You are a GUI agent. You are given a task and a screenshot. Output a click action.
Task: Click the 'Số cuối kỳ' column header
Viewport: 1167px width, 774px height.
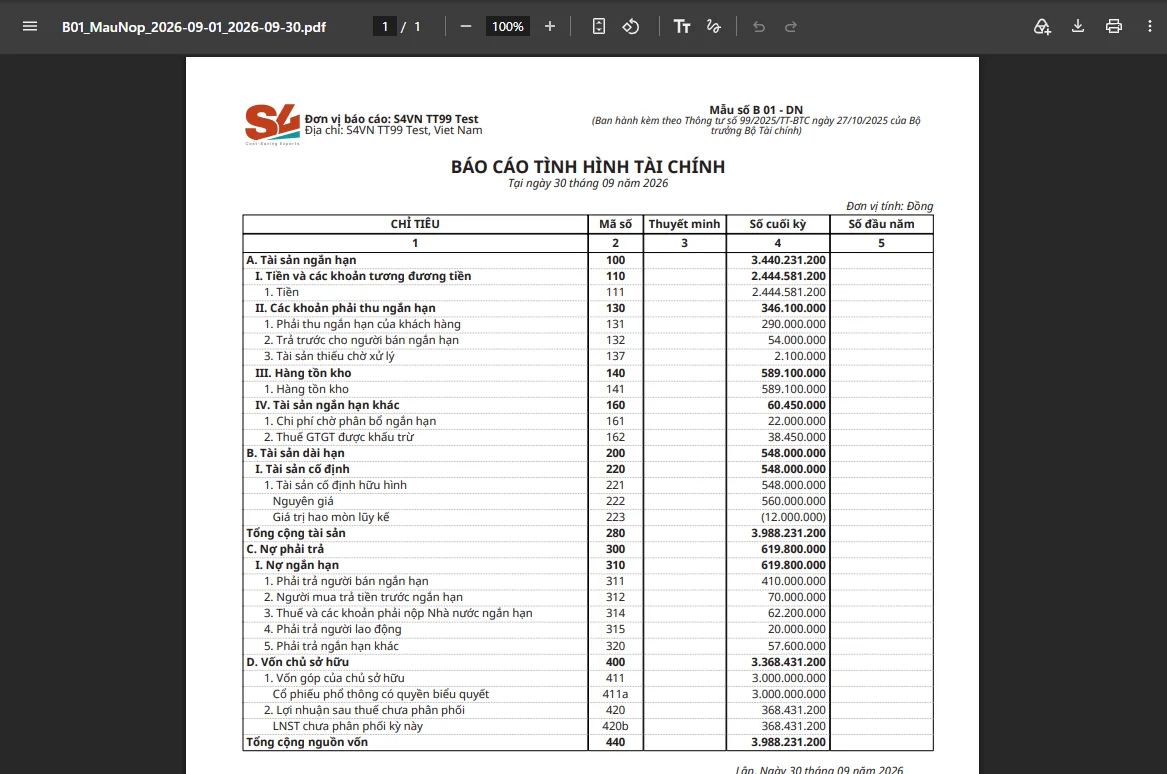coord(778,224)
